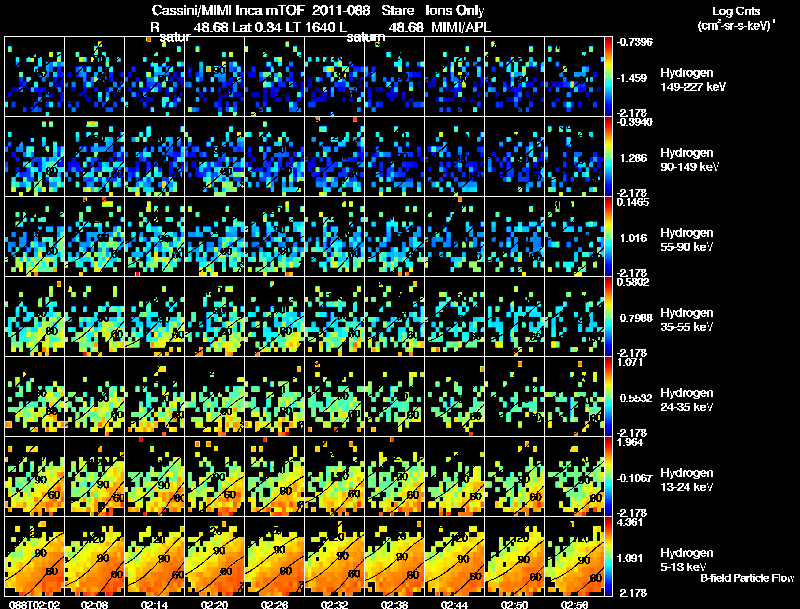The width and height of the screenshot is (800, 609).
Task: Click the colorbar beside Hydrogen 149-227 keV
Action: [608, 77]
